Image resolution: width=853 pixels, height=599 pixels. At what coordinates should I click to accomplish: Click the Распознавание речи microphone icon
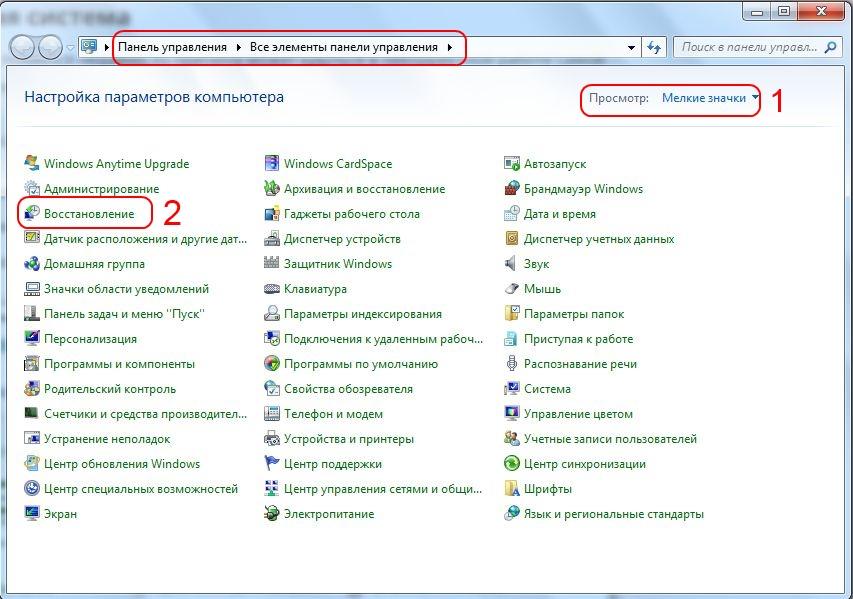point(511,363)
